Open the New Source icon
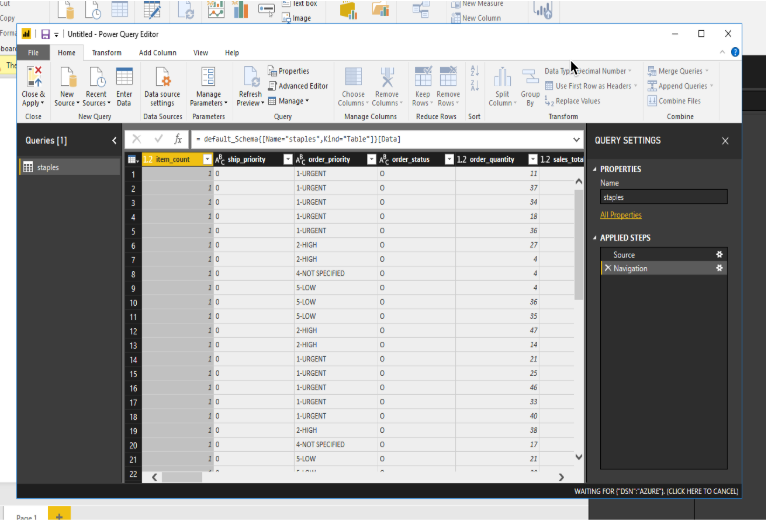Screen dimensions: 767x522 coord(68,77)
